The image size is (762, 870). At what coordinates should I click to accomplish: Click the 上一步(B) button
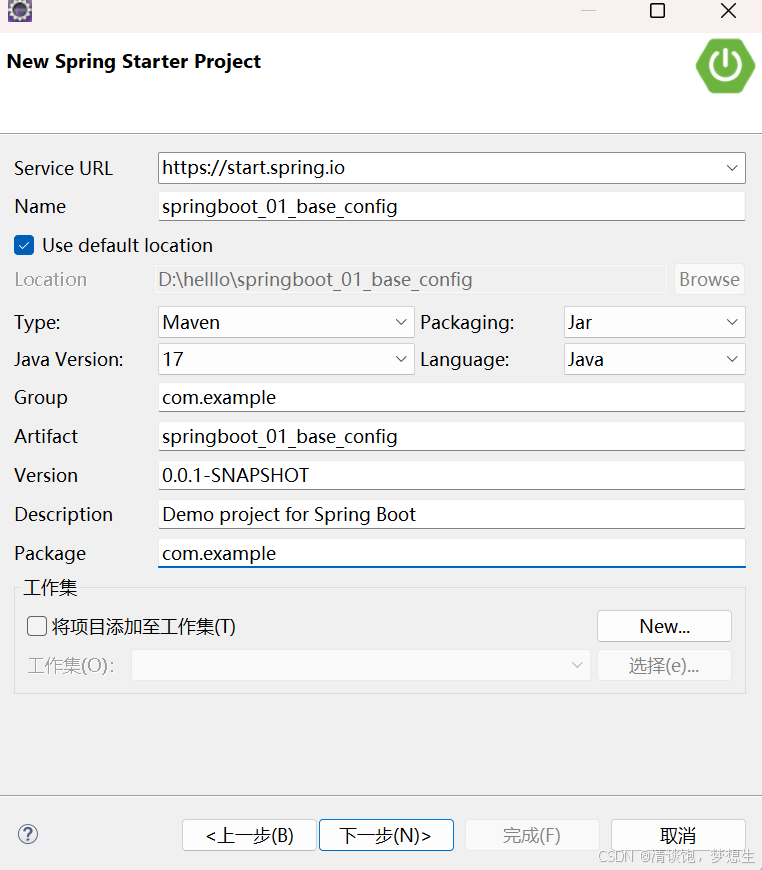point(249,834)
